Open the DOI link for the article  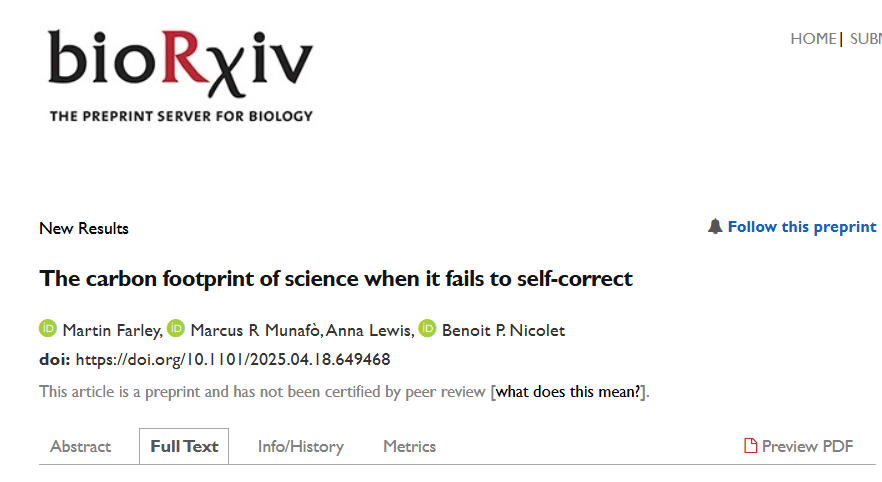(233, 359)
